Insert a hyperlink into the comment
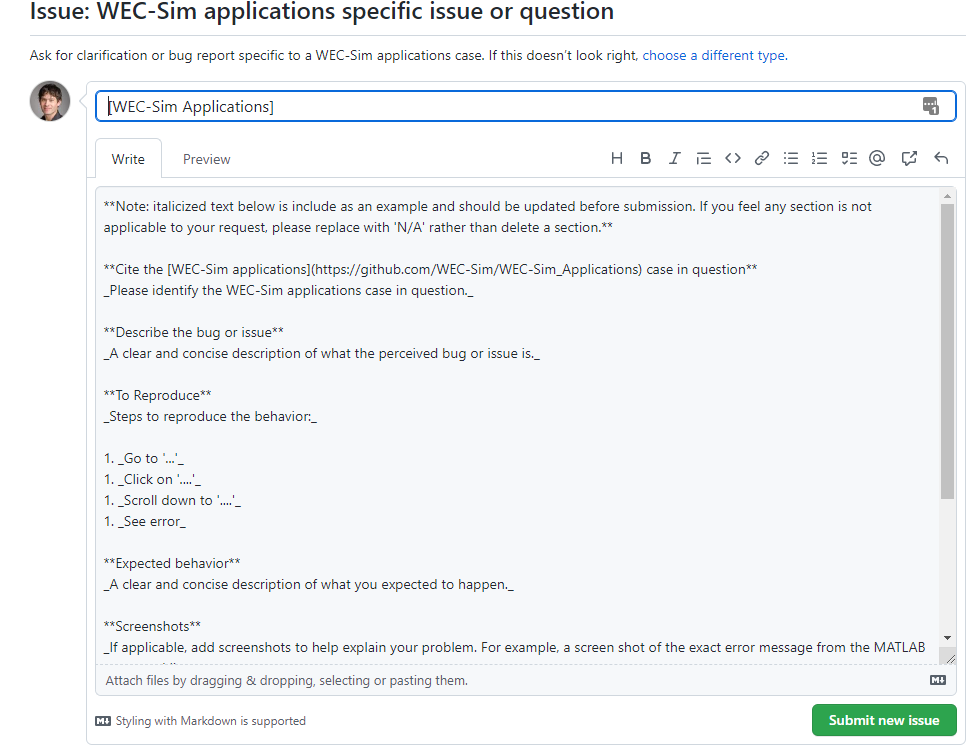The height and width of the screenshot is (750, 977). 762,157
